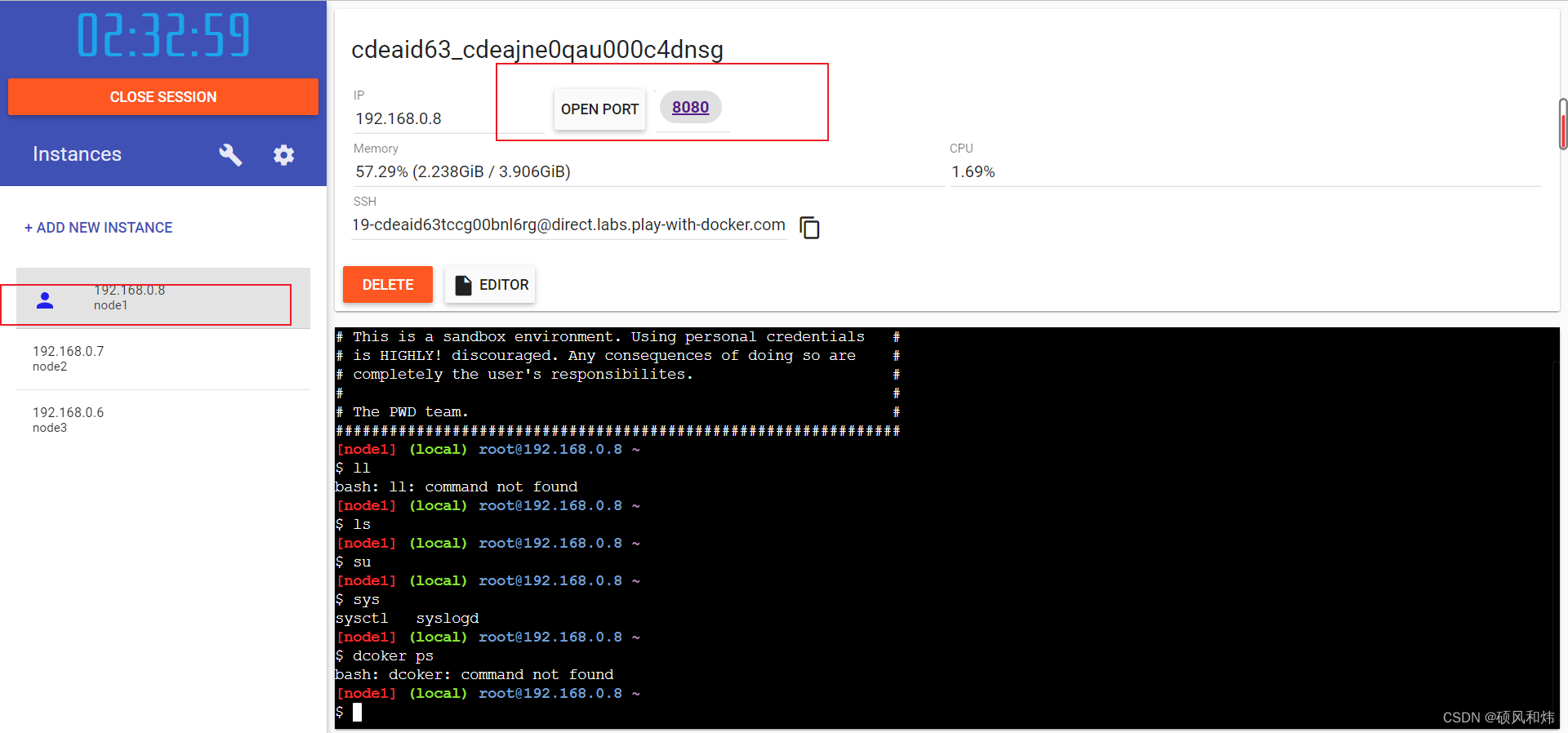This screenshot has height=733, width=1568.
Task: Copy SSH address with clipboard icon
Action: coord(809,228)
